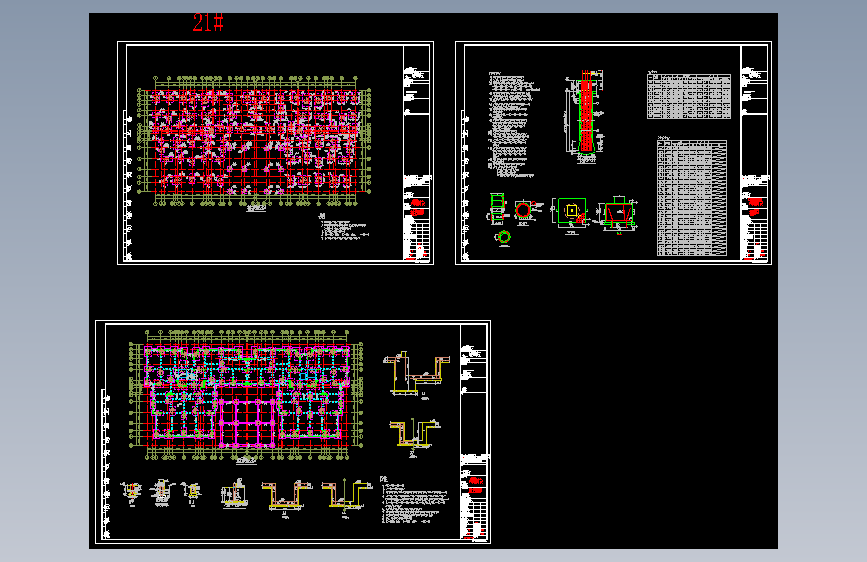Click the large red circle section detail

524,211
